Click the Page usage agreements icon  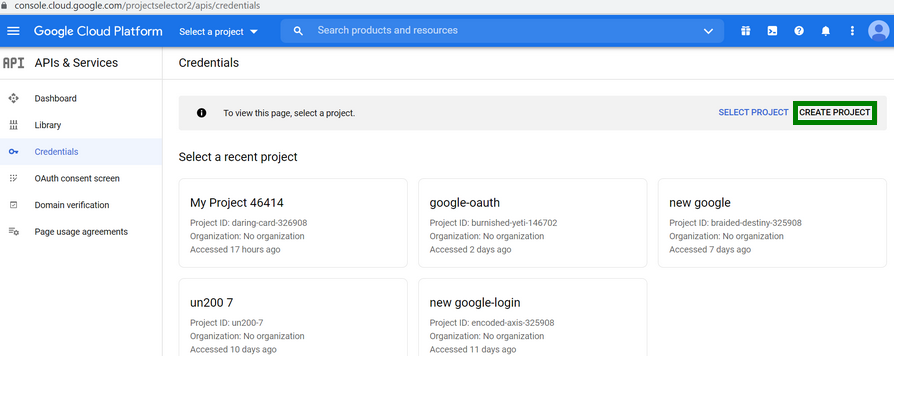[14, 232]
